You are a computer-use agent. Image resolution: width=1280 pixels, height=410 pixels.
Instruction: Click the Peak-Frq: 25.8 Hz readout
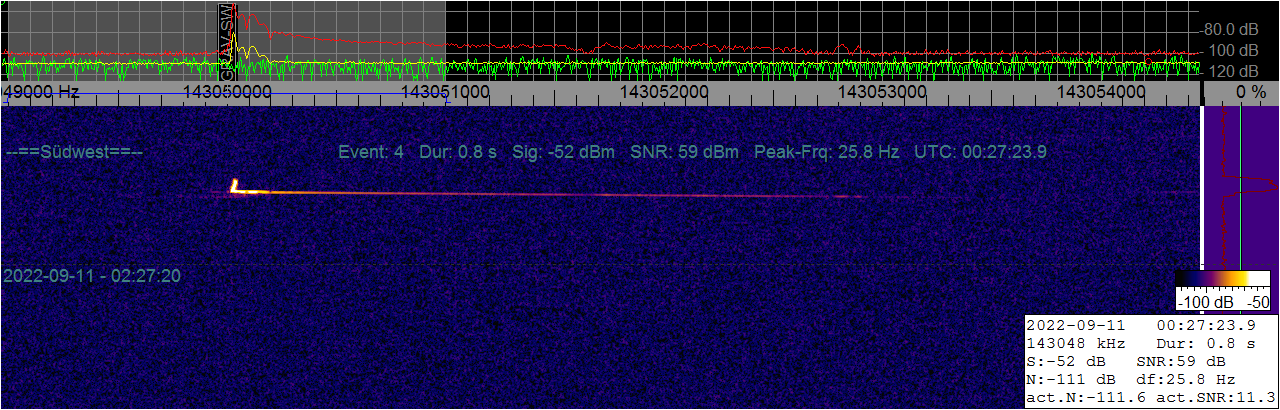click(x=826, y=152)
